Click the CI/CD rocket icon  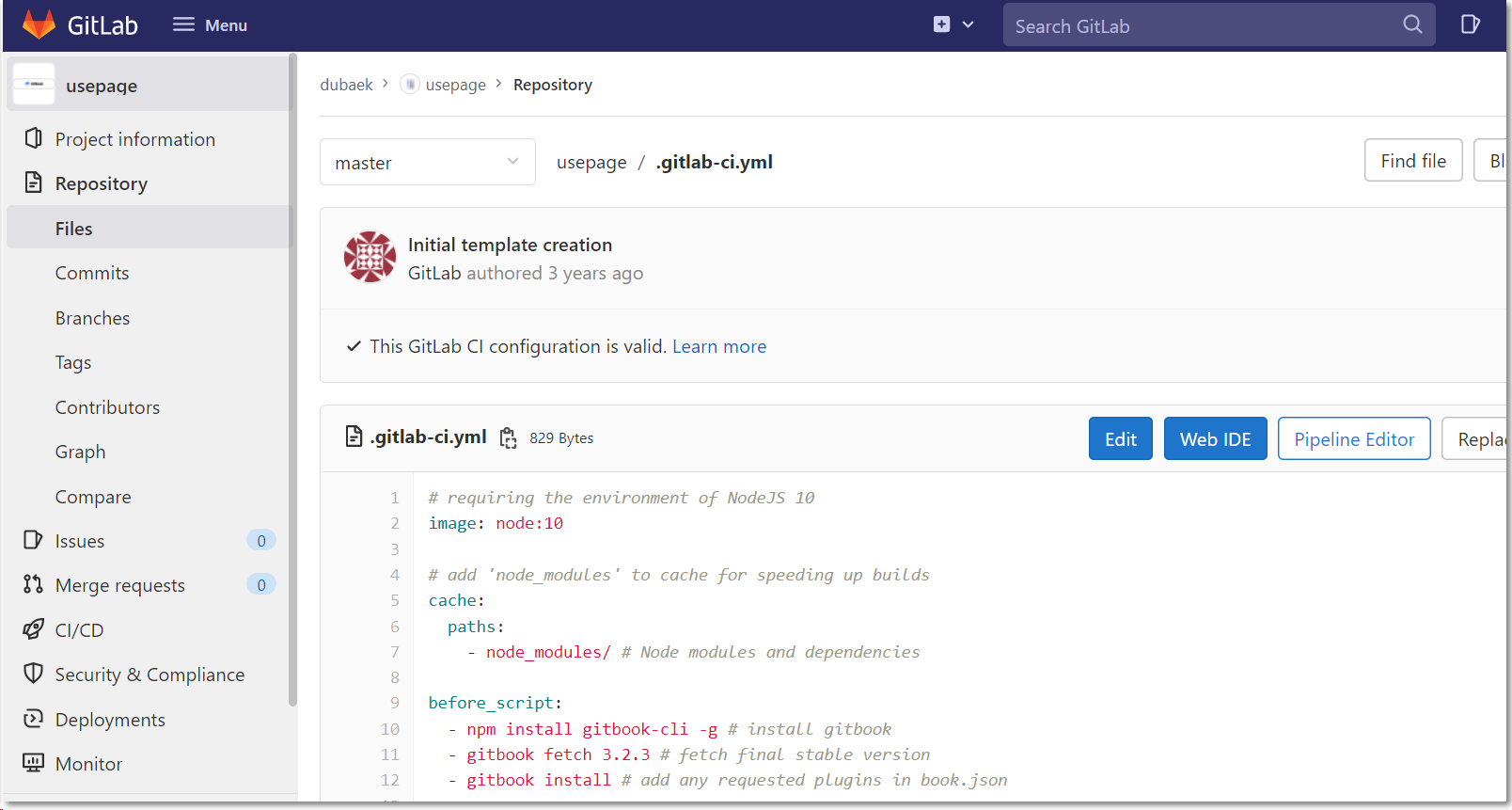33,629
